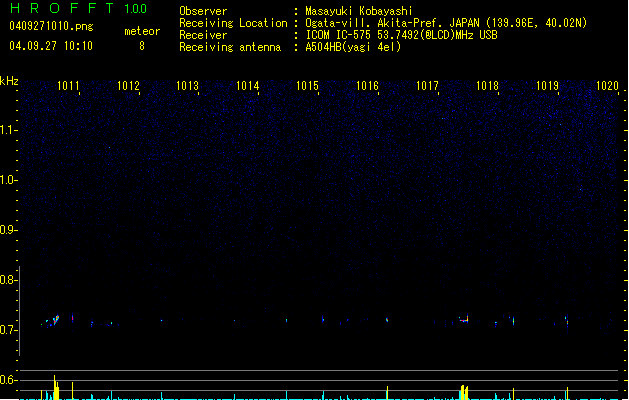Click the 0.7 frequency axis label
Screen dimensions: 629x400
coord(7,330)
